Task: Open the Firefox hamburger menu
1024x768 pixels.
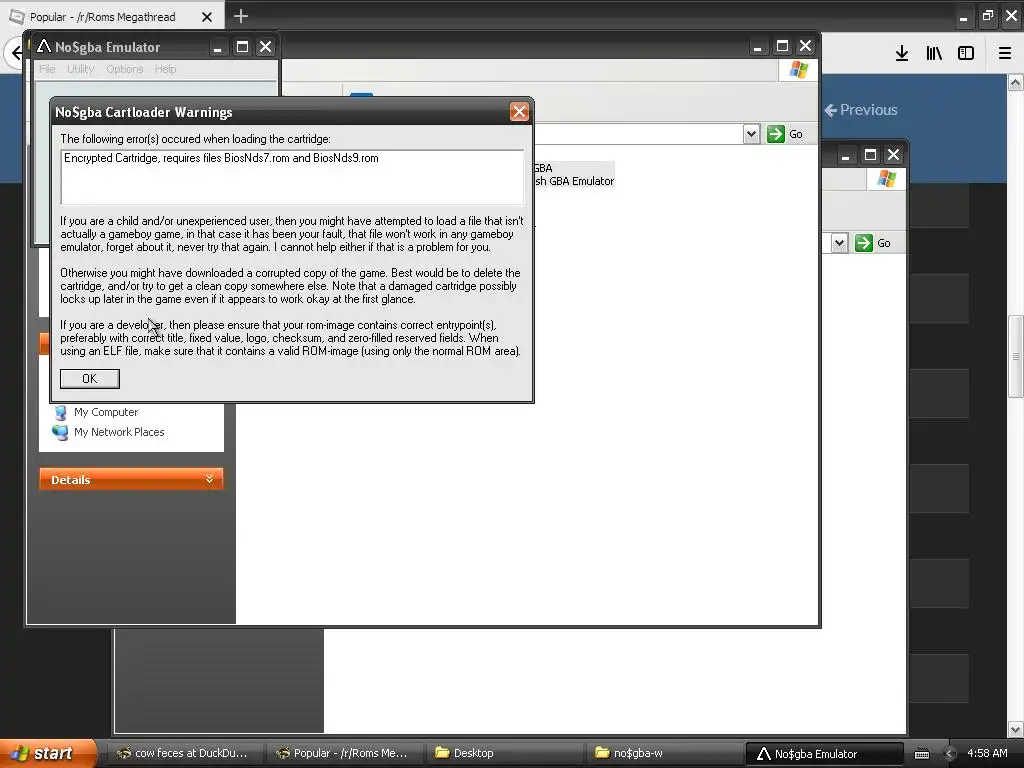Action: coord(1005,53)
